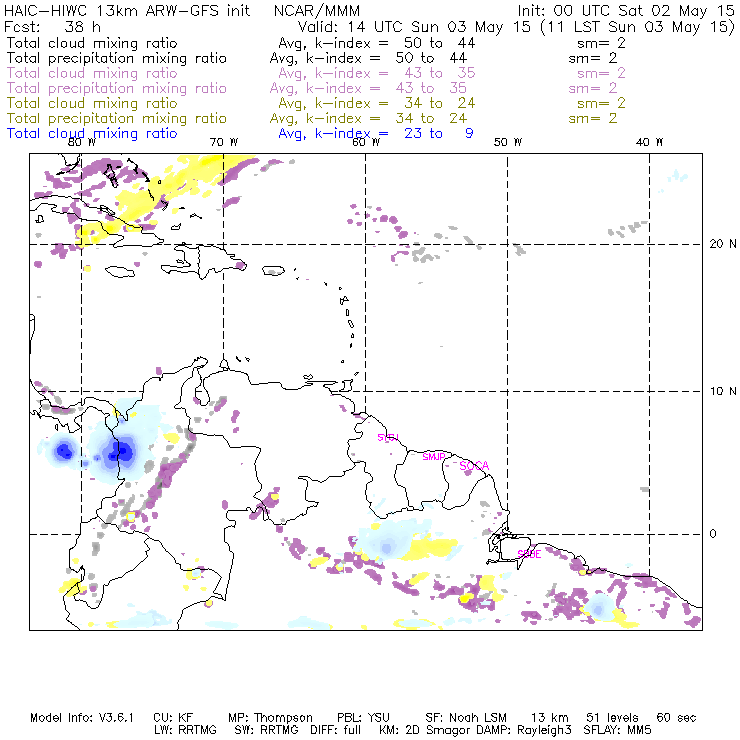Click the black 'Total cloud mixing ratio' legend label
Screen dimensions: 740x740
[x=92, y=43]
